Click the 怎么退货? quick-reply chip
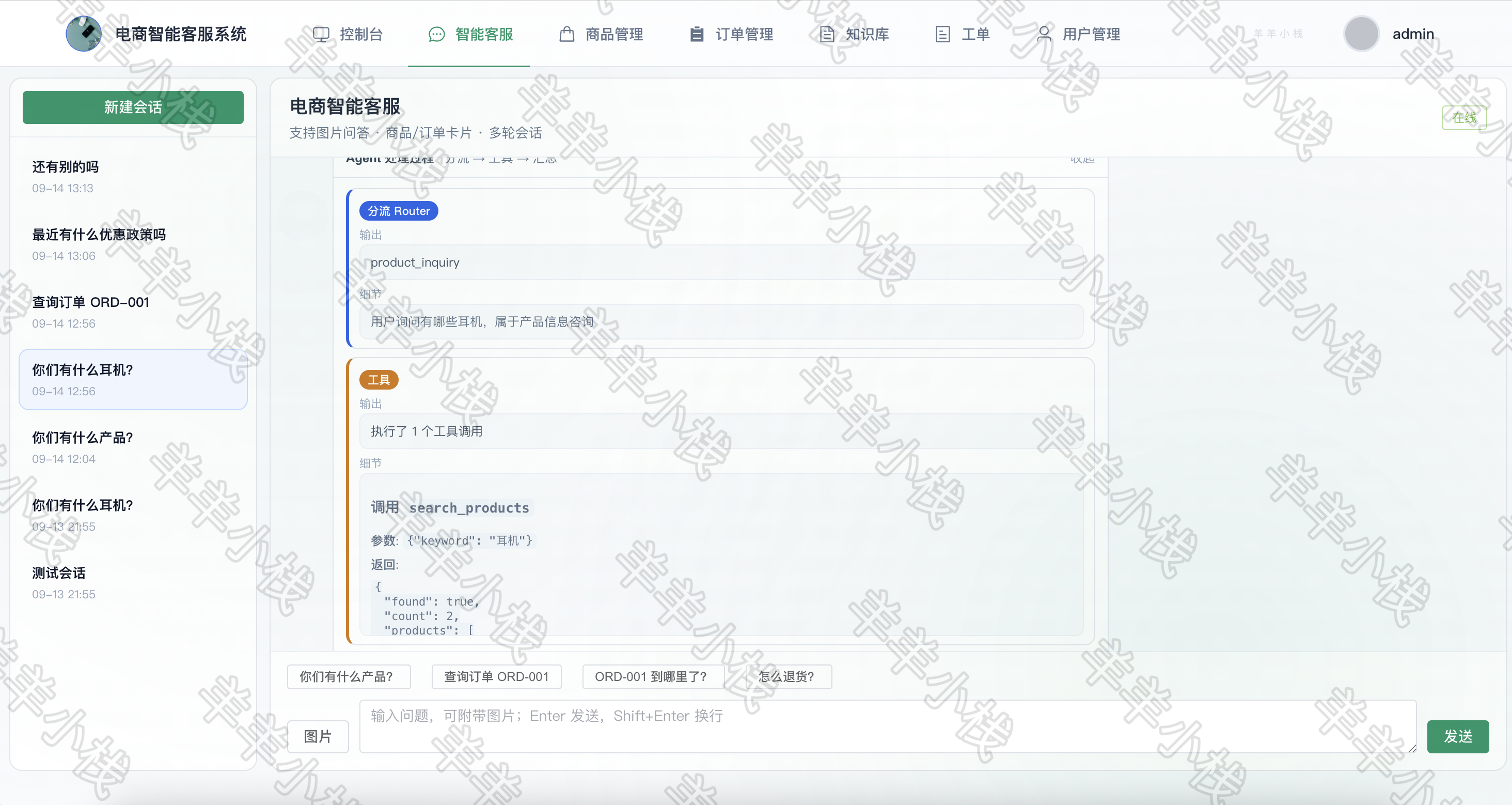The height and width of the screenshot is (805, 1512). 789,677
